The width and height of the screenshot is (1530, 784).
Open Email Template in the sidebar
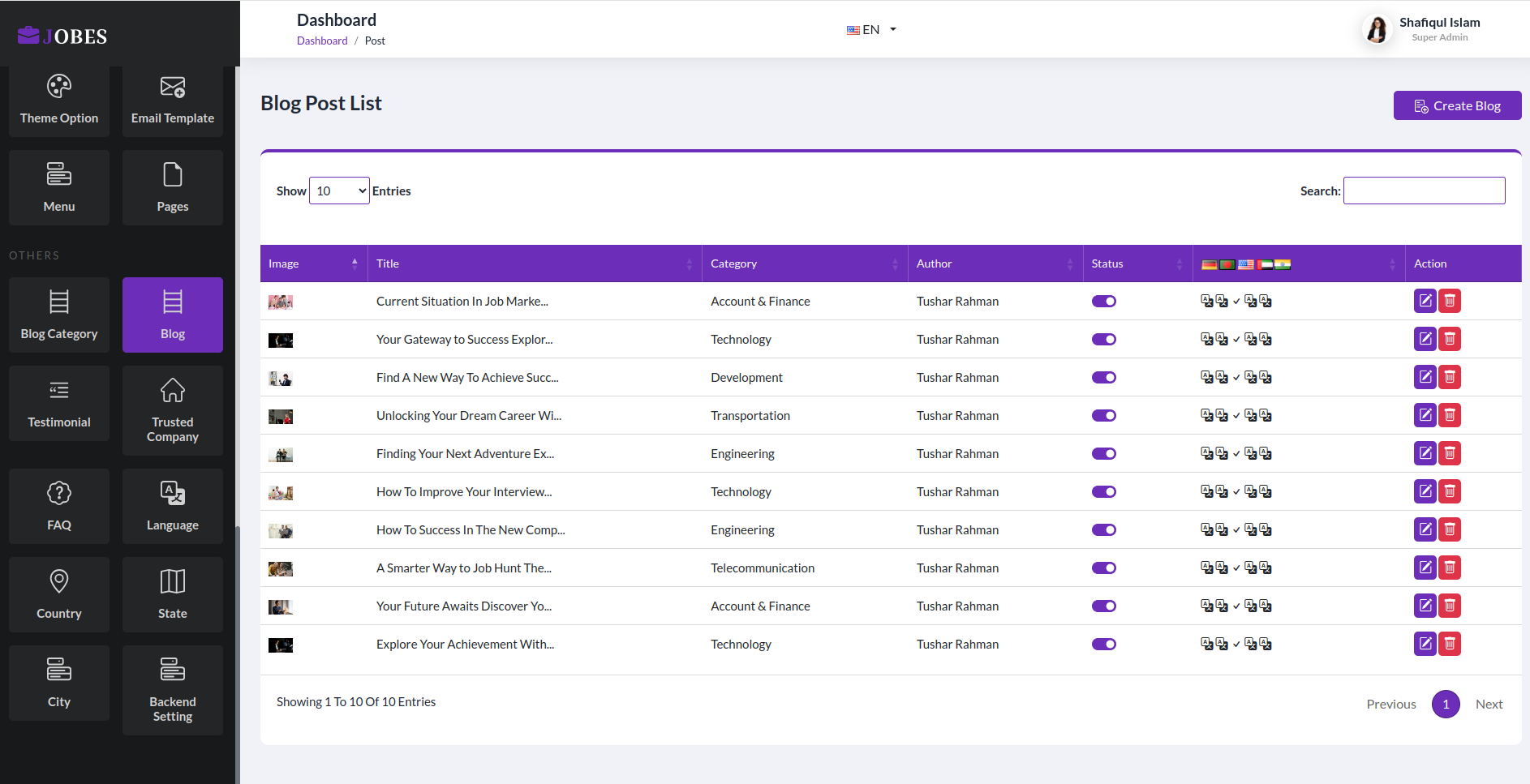coord(173,101)
